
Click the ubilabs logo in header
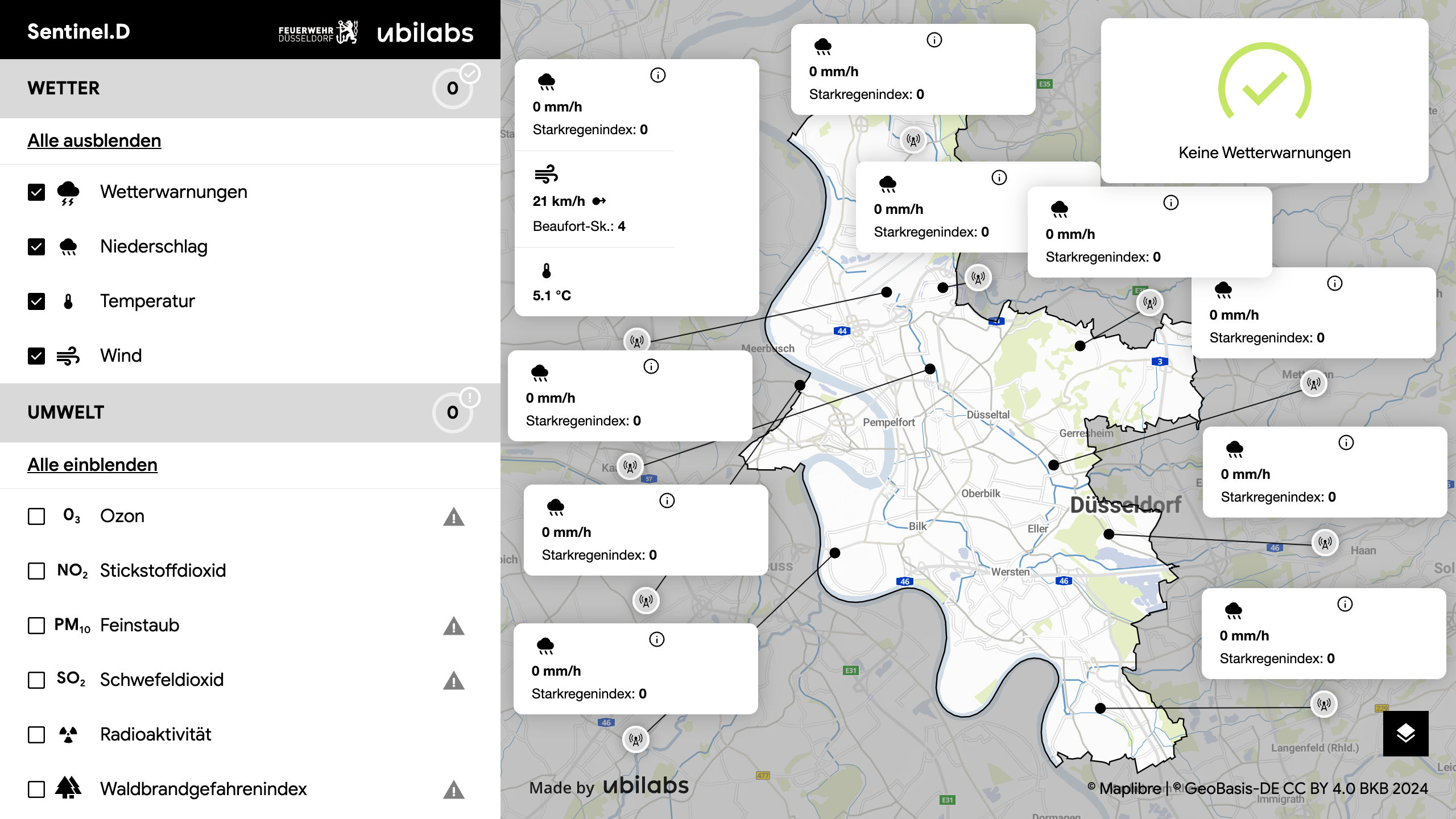(425, 32)
